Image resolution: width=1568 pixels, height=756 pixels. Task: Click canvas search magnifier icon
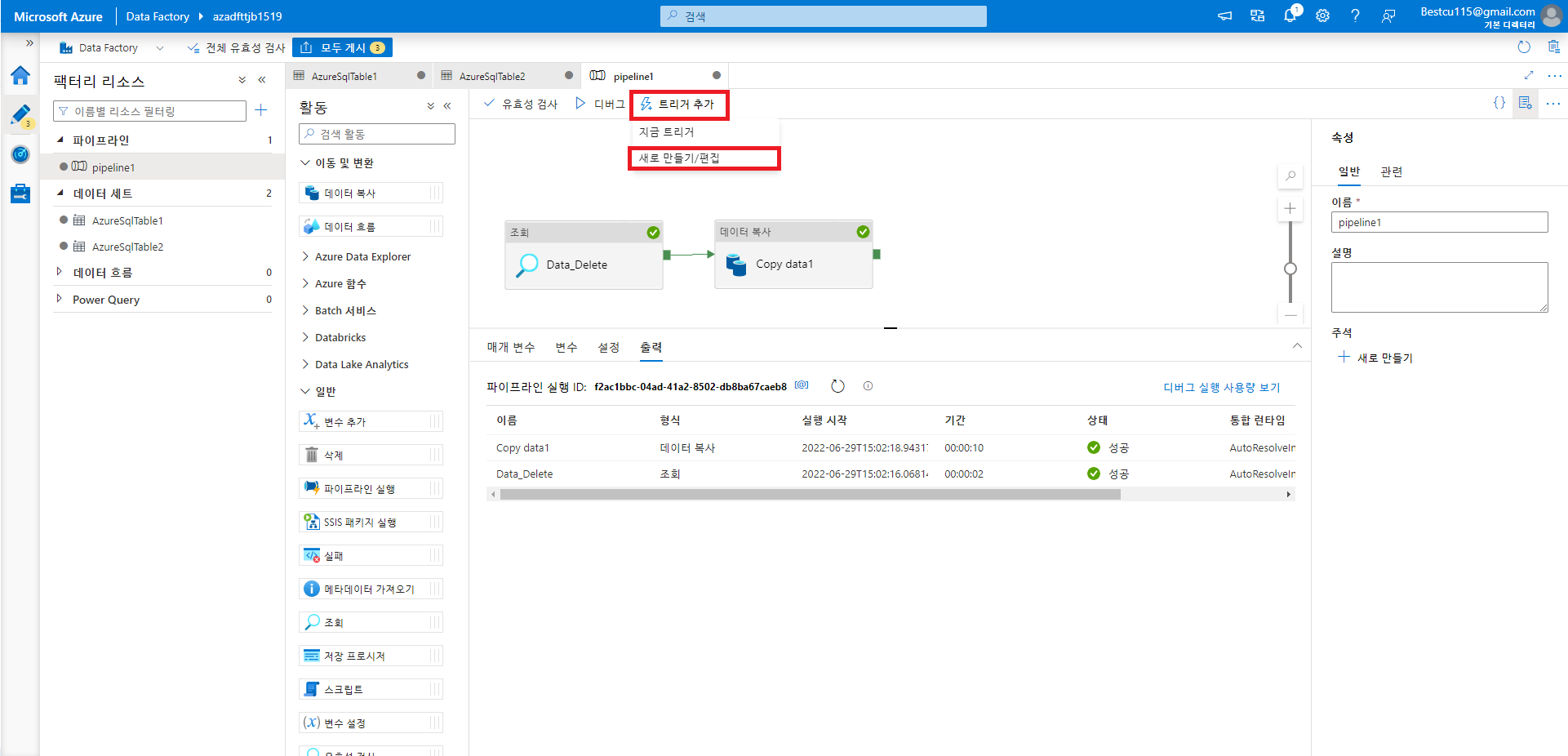pyautogui.click(x=1290, y=176)
